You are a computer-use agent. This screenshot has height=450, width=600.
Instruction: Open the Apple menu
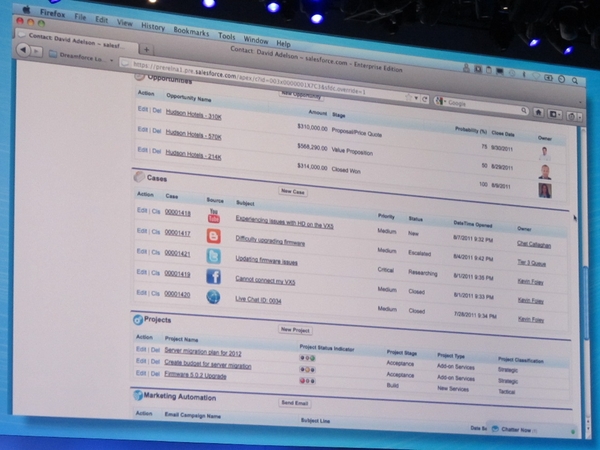[x=26, y=9]
